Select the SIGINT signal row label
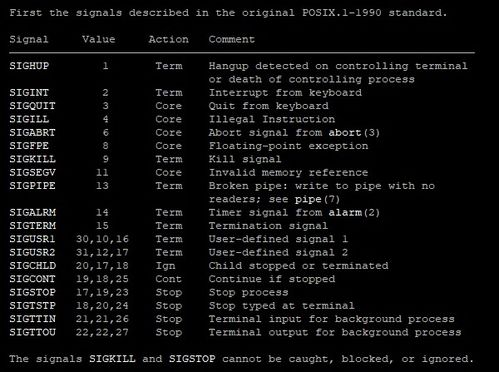Screen dimensions: 499x372 click(29, 92)
